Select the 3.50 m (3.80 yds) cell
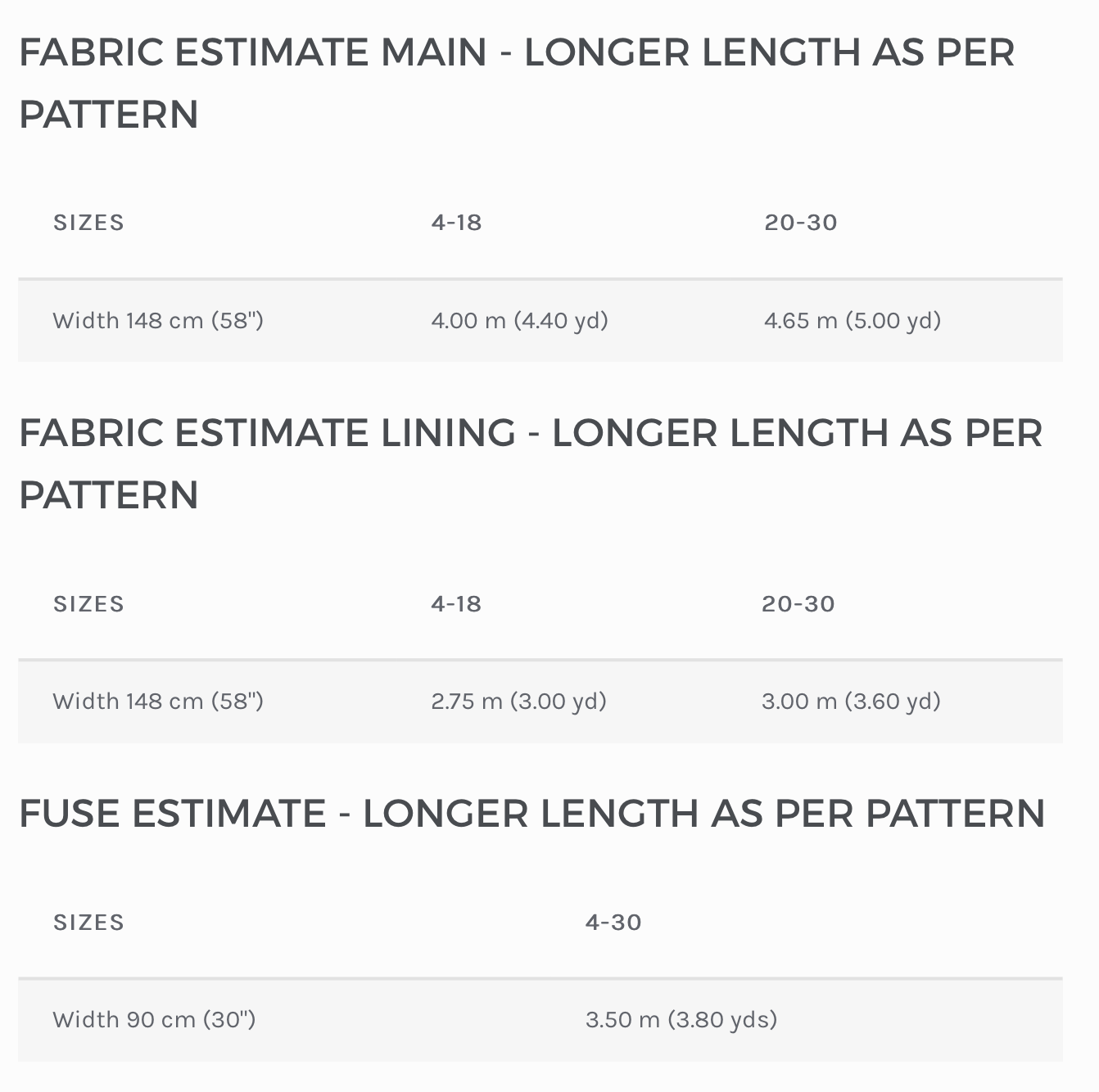The width and height of the screenshot is (1099, 1092). [x=681, y=1020]
